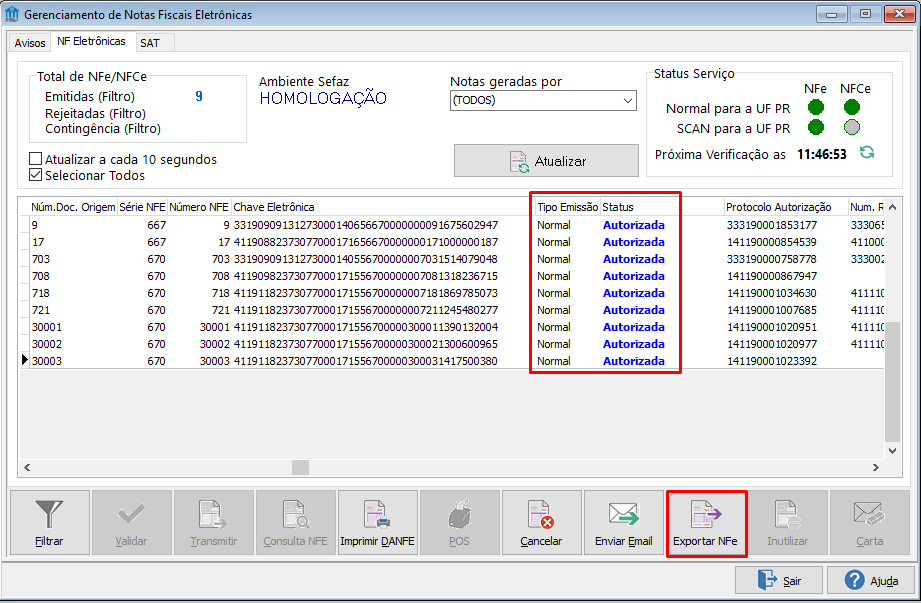Click Série NFE column header
The width and height of the screenshot is (921, 603).
tap(142, 207)
